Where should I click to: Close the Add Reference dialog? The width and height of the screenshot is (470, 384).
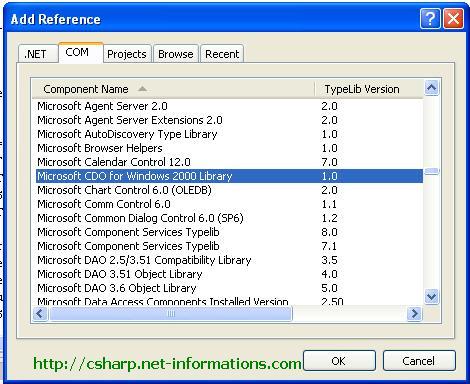[x=453, y=18]
